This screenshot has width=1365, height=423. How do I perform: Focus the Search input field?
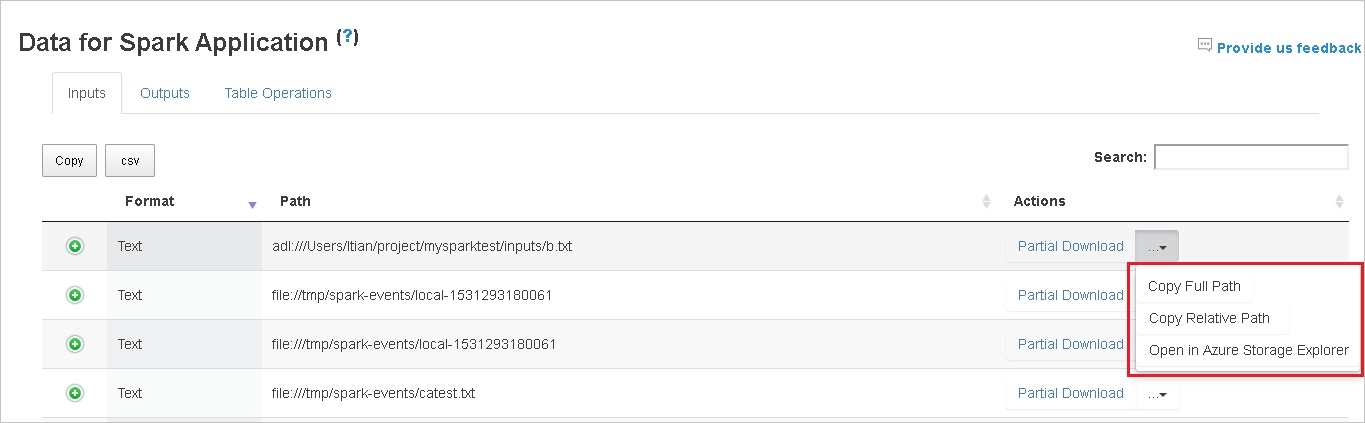(1251, 157)
